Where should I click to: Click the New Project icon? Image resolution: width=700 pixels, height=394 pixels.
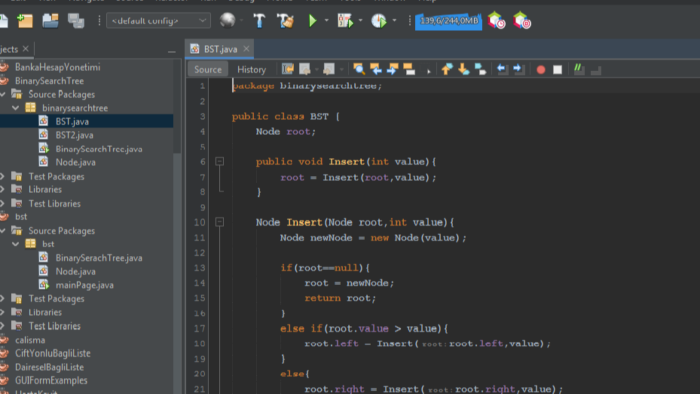(x=25, y=21)
